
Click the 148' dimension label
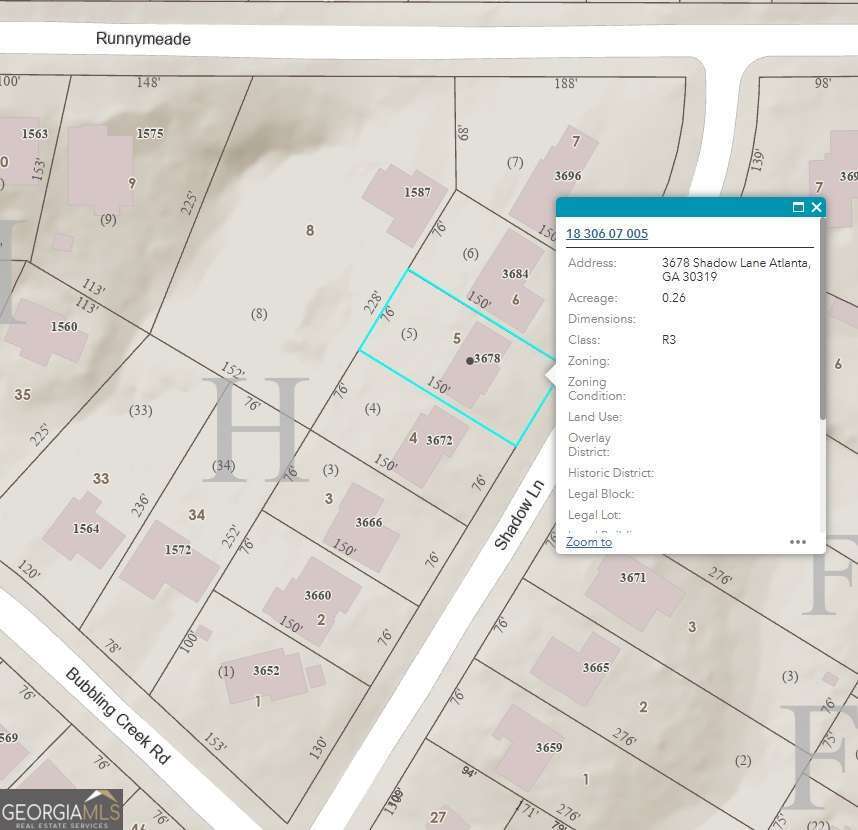pos(148,82)
